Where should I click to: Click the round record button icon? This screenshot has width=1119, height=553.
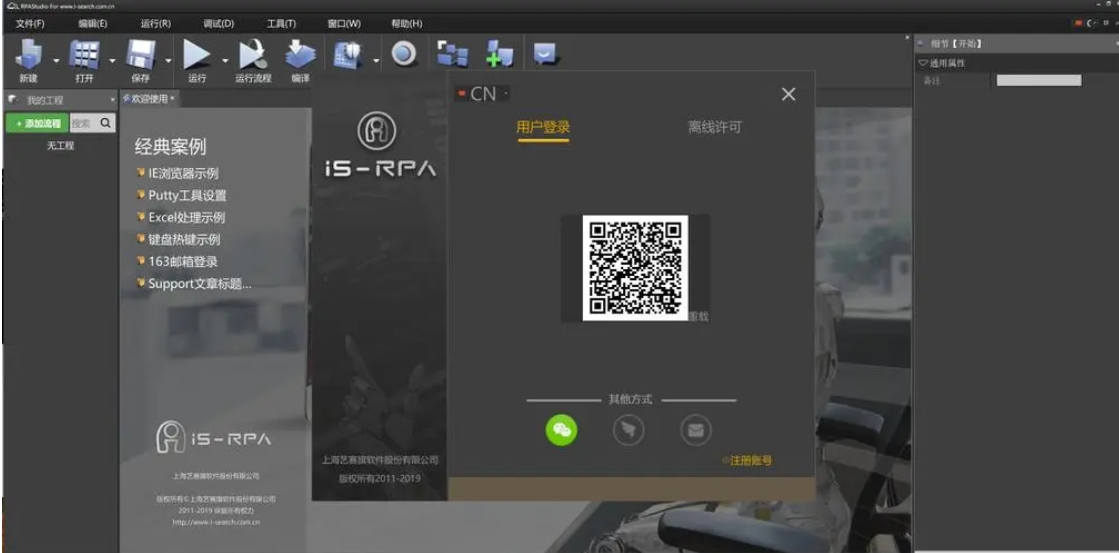point(404,54)
